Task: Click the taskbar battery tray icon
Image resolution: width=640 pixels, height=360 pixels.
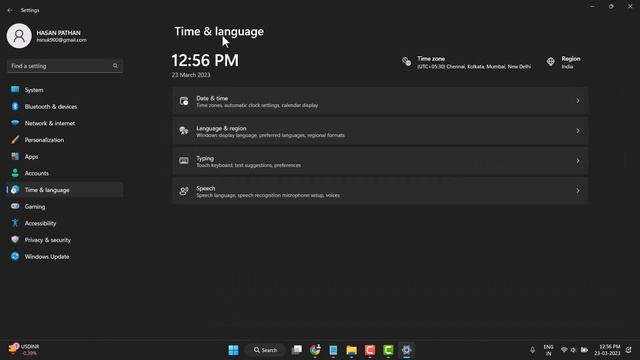Action: point(584,350)
